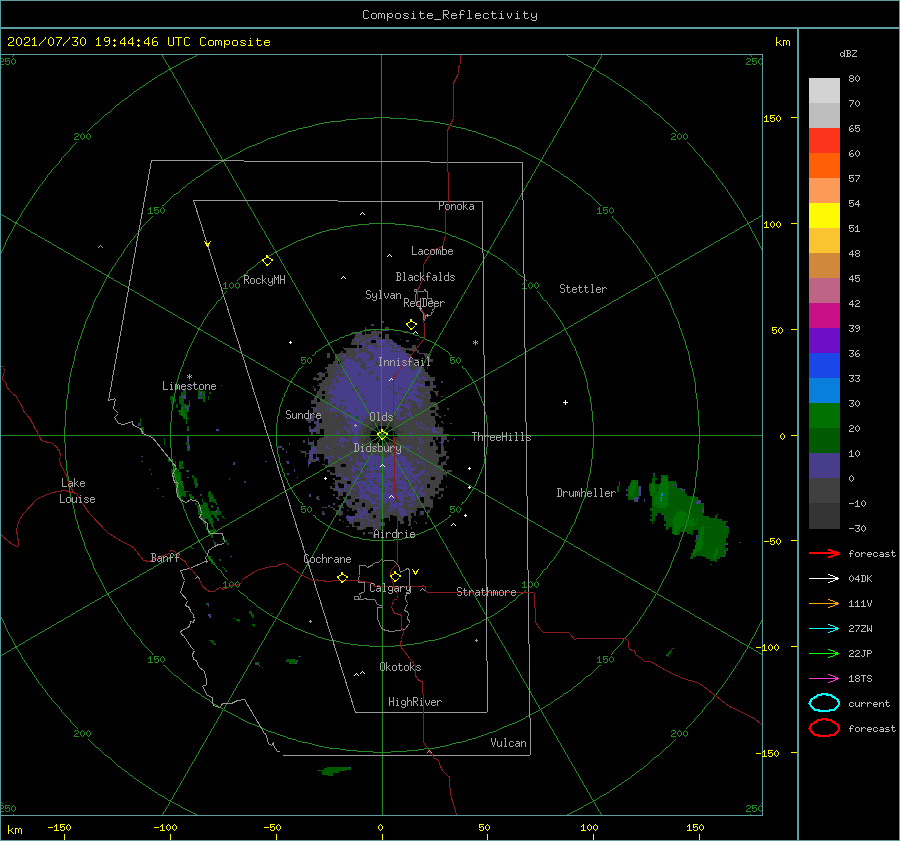The image size is (900, 841).
Task: Select the Strathmore town label
Action: click(x=486, y=592)
